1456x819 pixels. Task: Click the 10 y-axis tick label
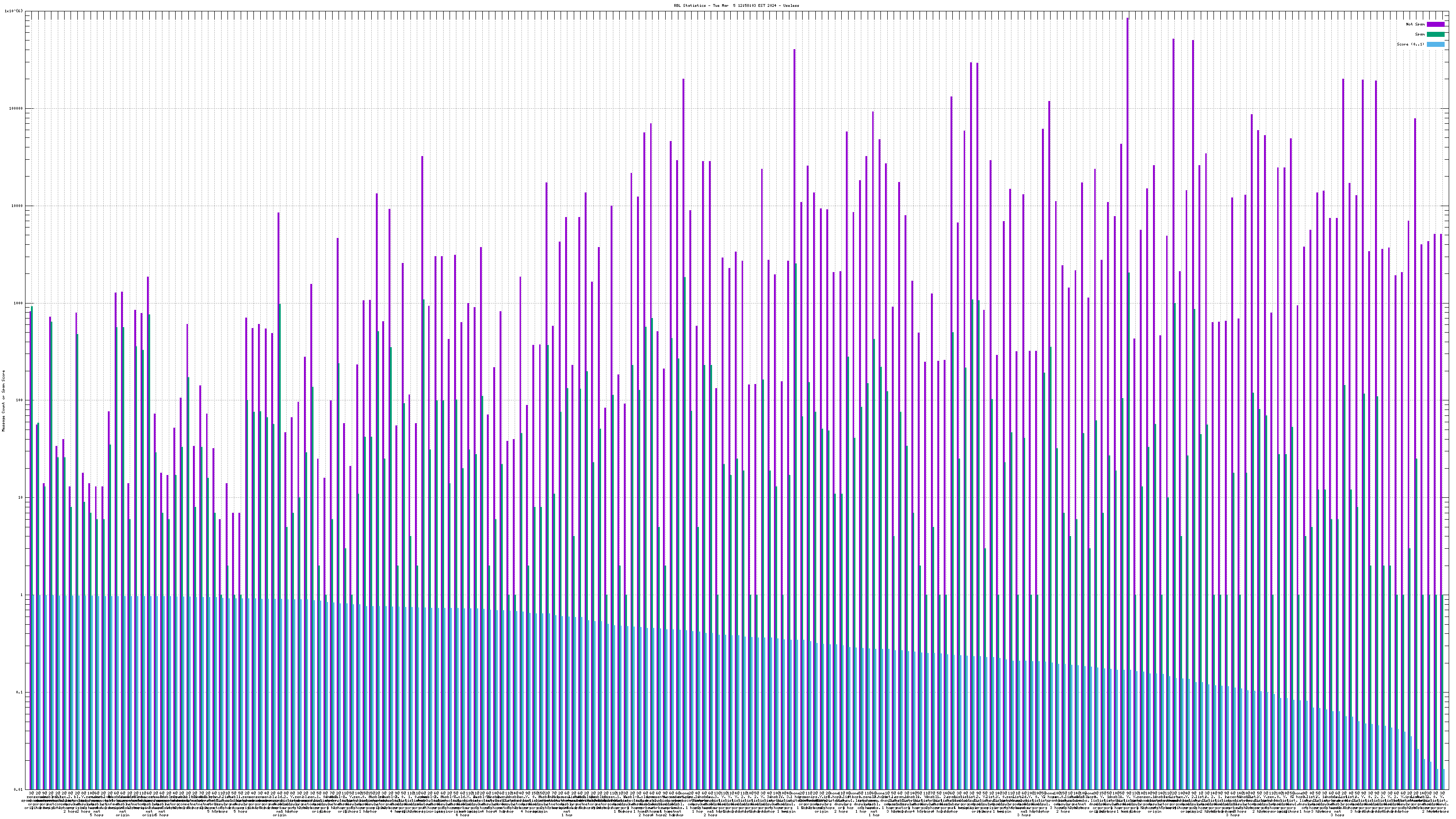[x=21, y=497]
